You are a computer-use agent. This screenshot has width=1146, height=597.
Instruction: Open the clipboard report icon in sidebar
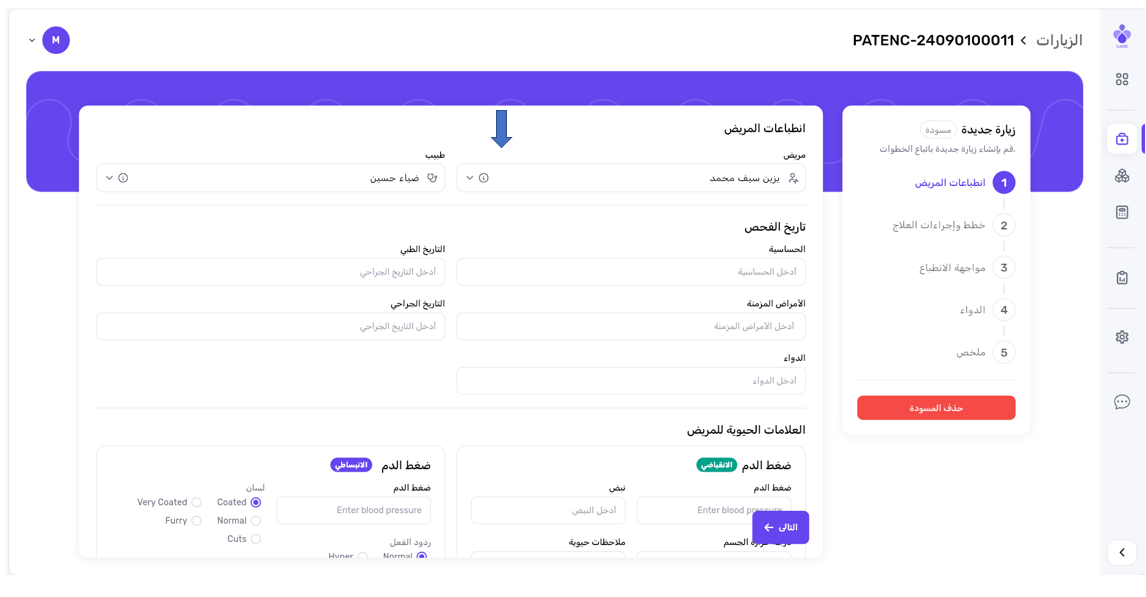click(1122, 278)
